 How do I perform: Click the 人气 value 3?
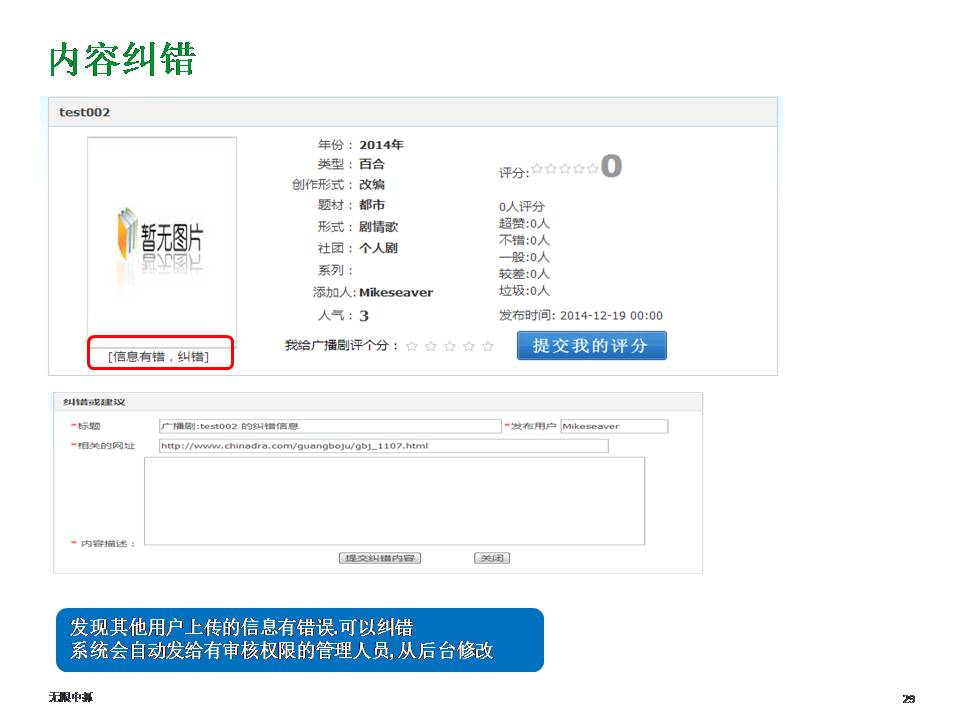364,316
